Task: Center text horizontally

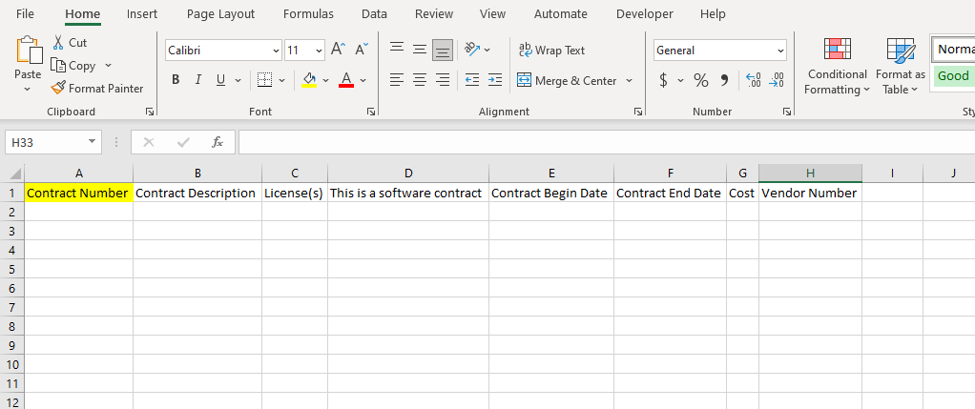Action: [x=420, y=80]
